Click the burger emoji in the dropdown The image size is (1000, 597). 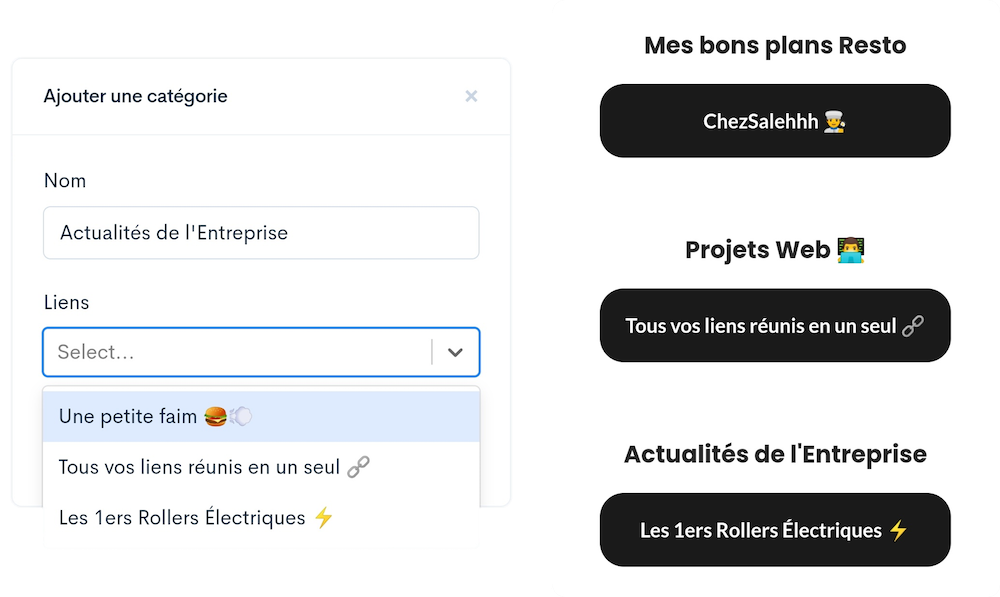[216, 416]
